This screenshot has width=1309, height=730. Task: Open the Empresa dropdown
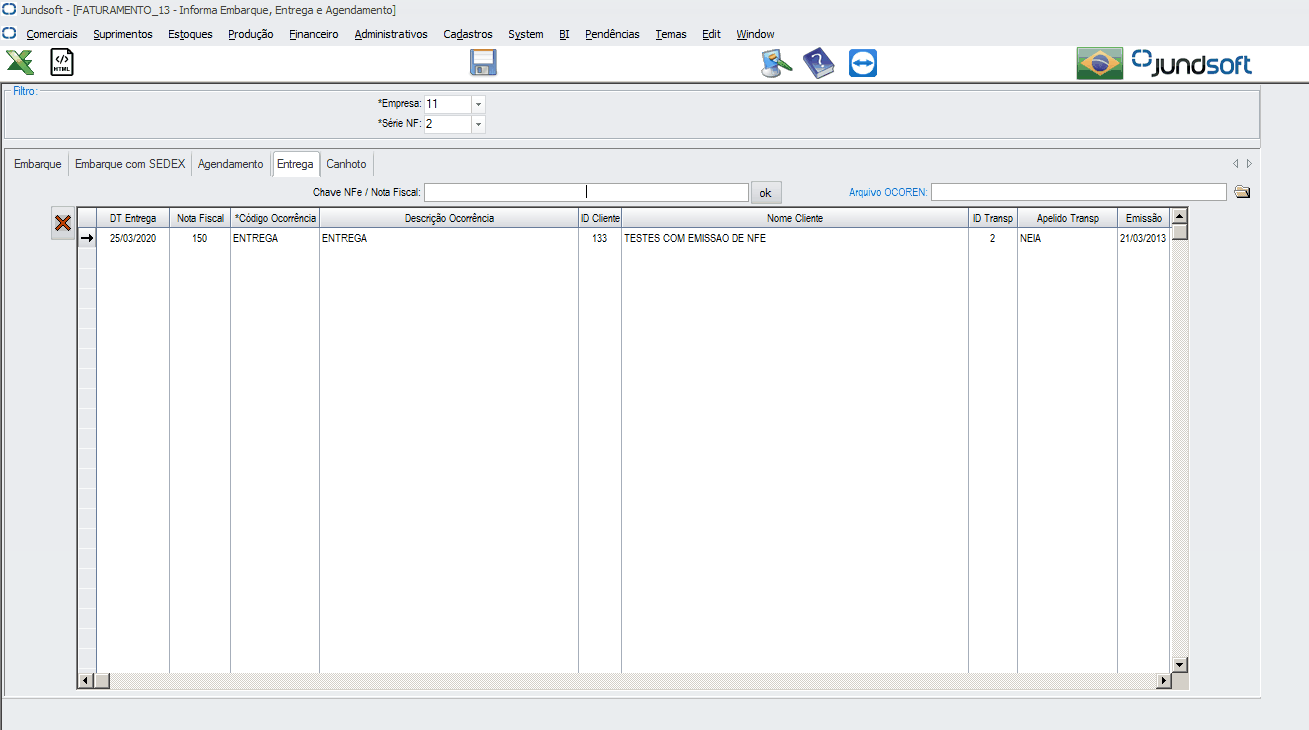[x=478, y=104]
